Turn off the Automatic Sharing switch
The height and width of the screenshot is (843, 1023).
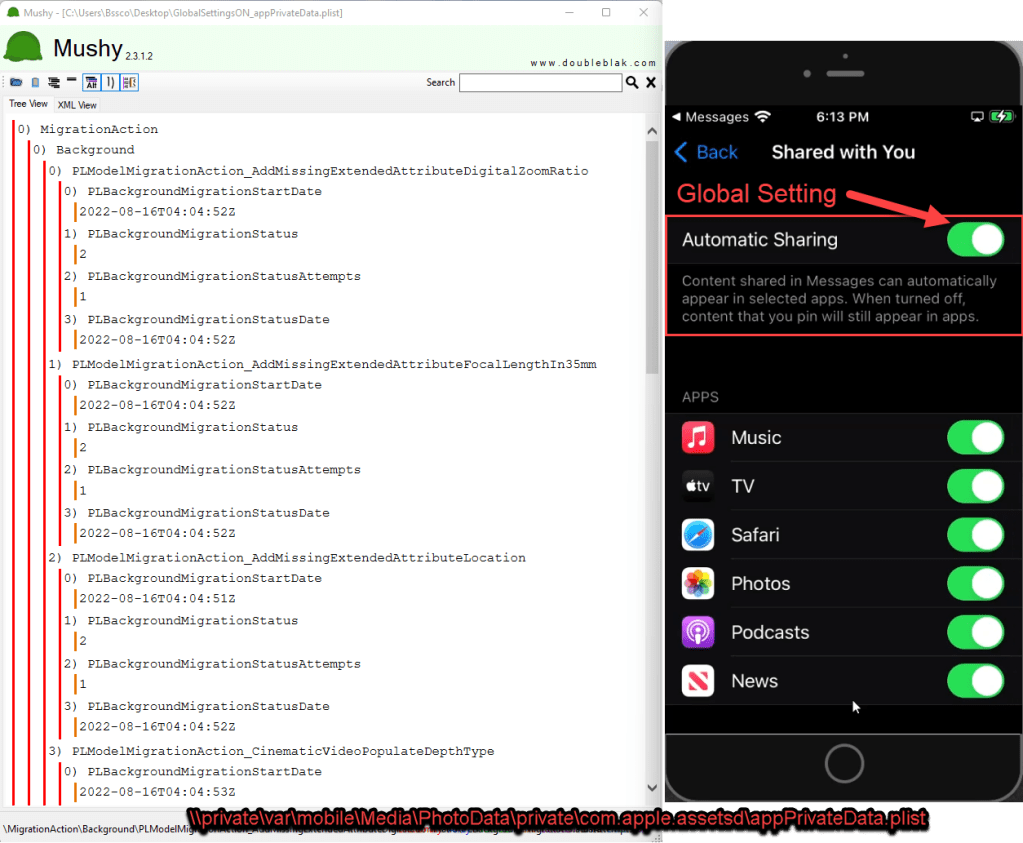(975, 240)
